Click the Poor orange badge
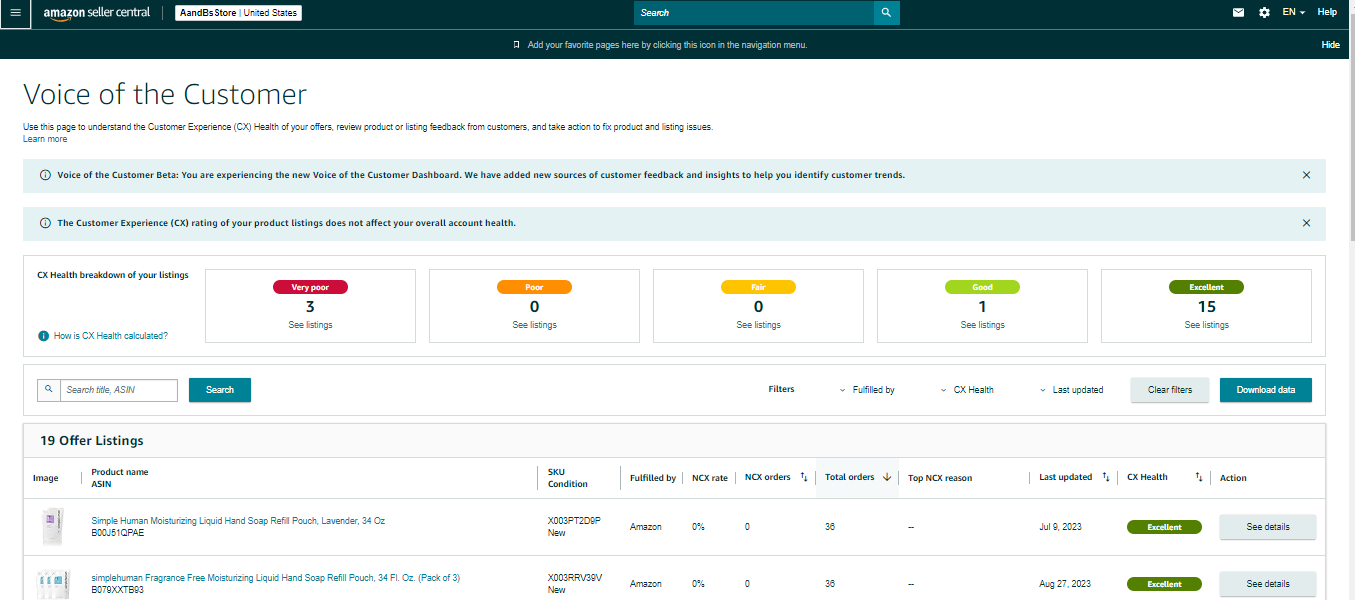Screen dimensions: 1355x600 point(534,287)
